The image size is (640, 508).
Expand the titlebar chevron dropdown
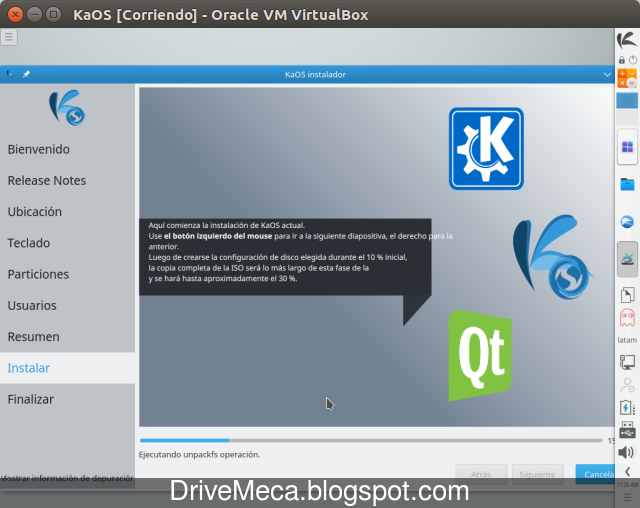tap(607, 75)
